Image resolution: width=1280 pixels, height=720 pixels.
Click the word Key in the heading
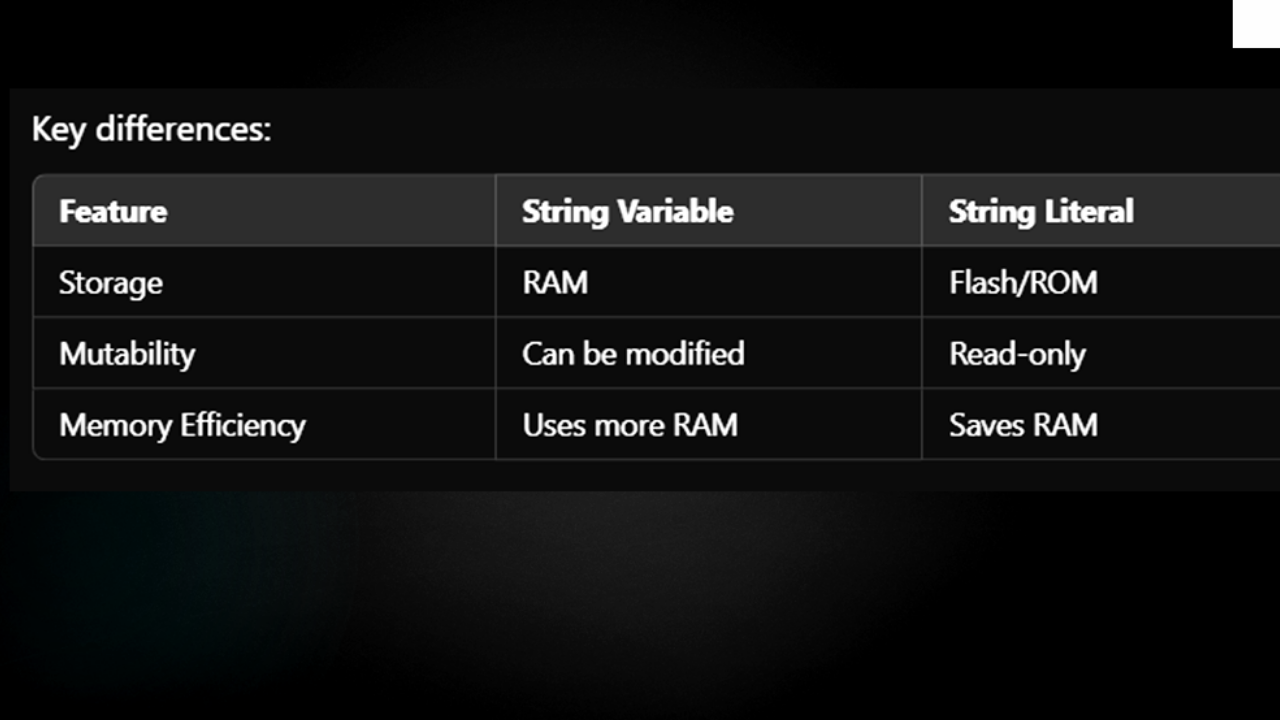[58, 131]
